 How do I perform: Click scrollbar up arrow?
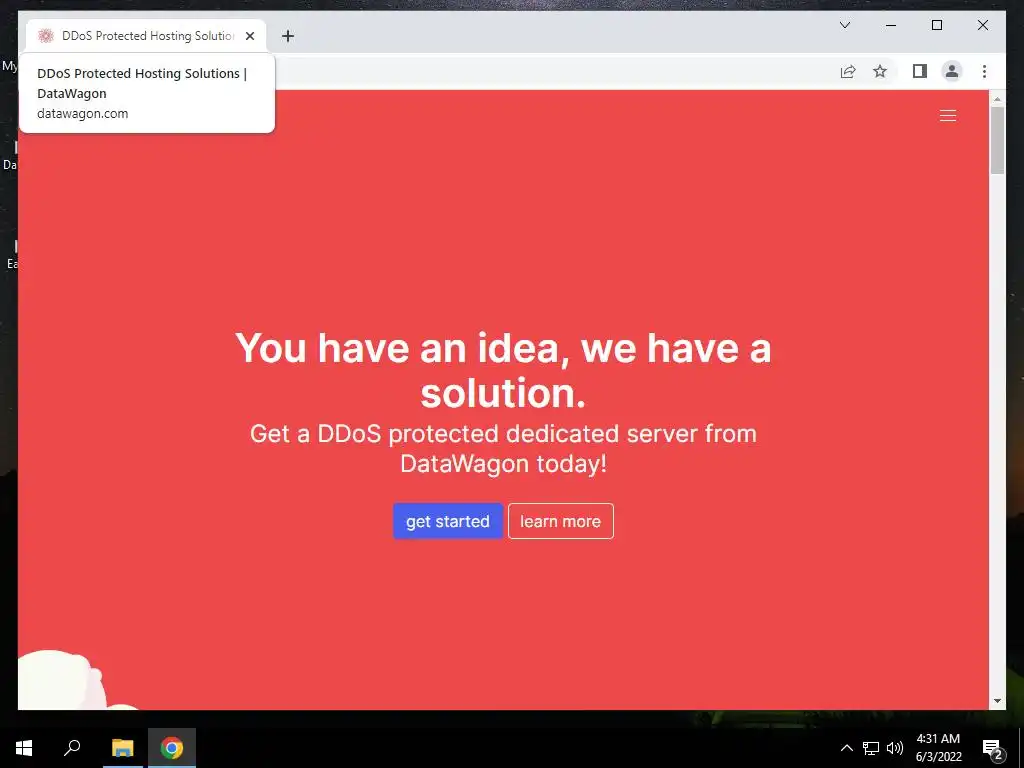[997, 99]
